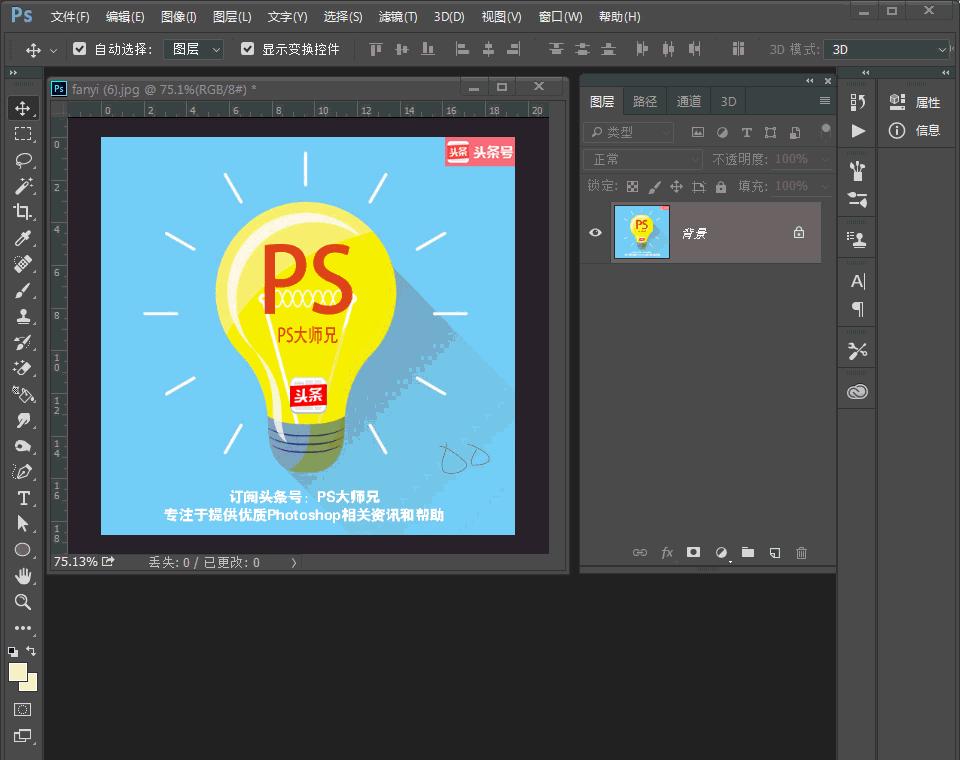Image resolution: width=960 pixels, height=760 pixels.
Task: Open the Move tool preset dropdown arrow
Action: click(53, 51)
